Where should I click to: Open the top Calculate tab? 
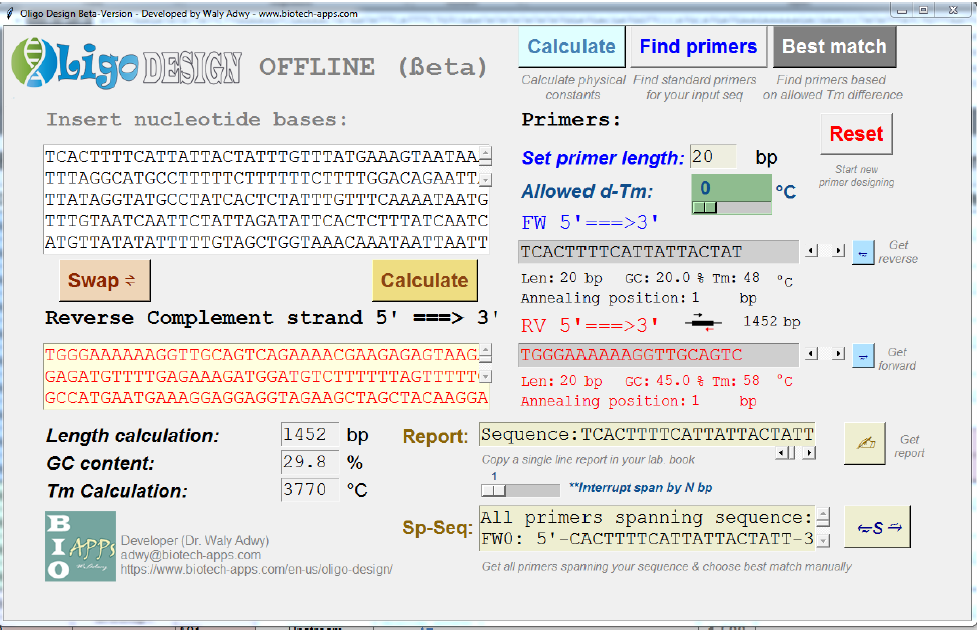click(571, 47)
